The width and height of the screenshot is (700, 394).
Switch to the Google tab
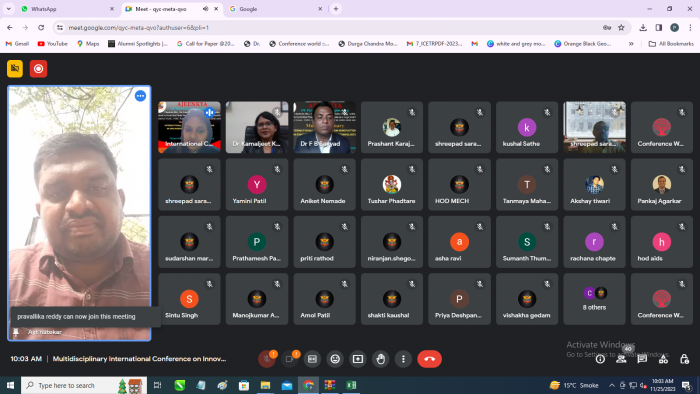[275, 9]
